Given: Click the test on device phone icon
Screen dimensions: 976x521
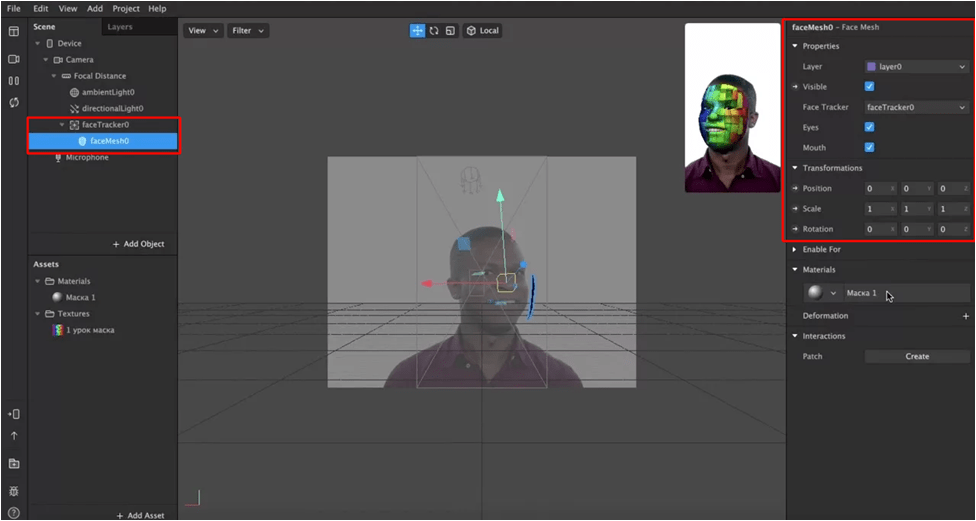Looking at the screenshot, I should [x=14, y=414].
